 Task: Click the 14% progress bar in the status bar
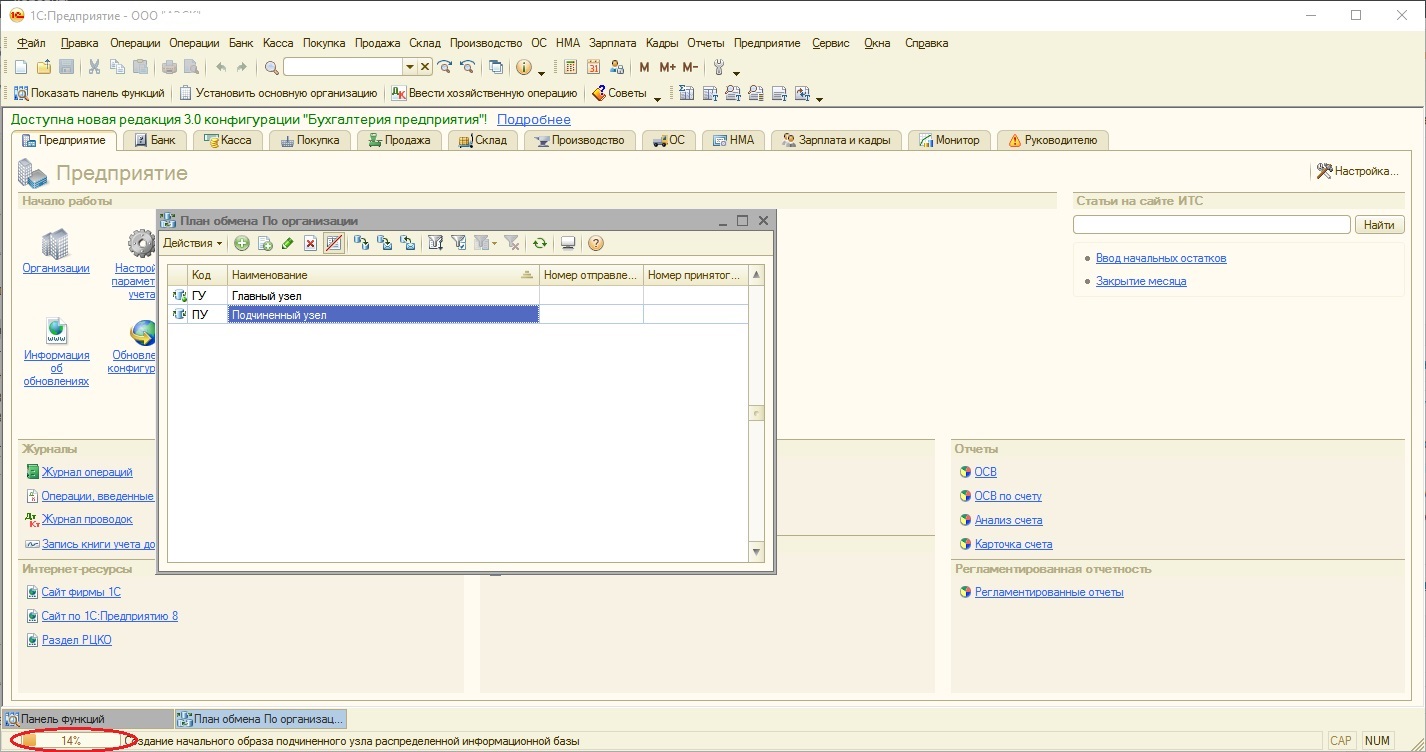pos(70,741)
